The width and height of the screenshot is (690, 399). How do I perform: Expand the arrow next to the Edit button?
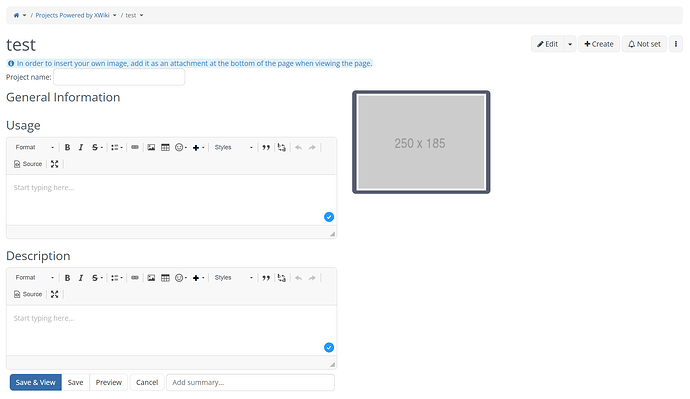point(570,44)
